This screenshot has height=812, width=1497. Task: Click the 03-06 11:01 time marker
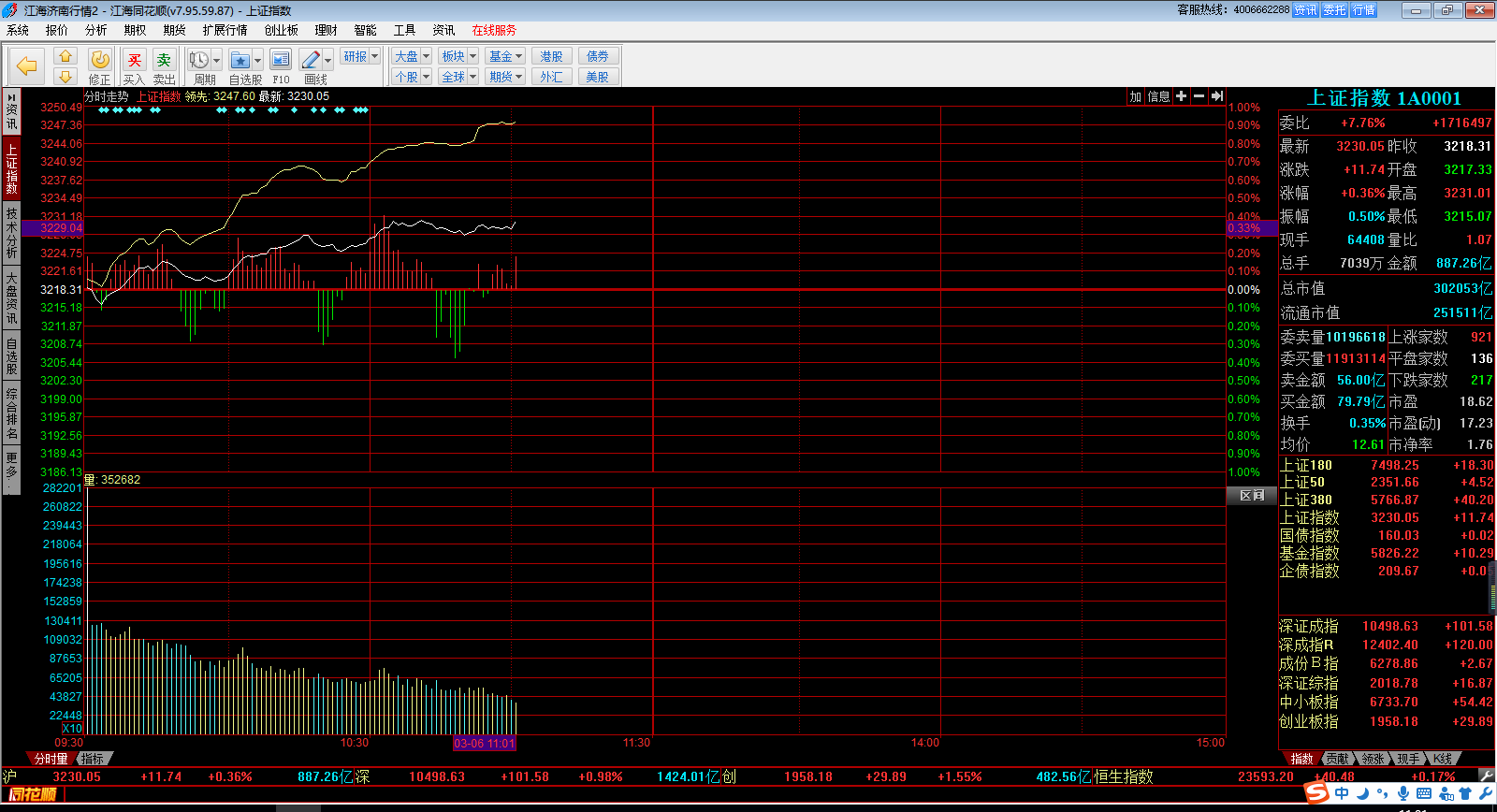click(x=484, y=744)
